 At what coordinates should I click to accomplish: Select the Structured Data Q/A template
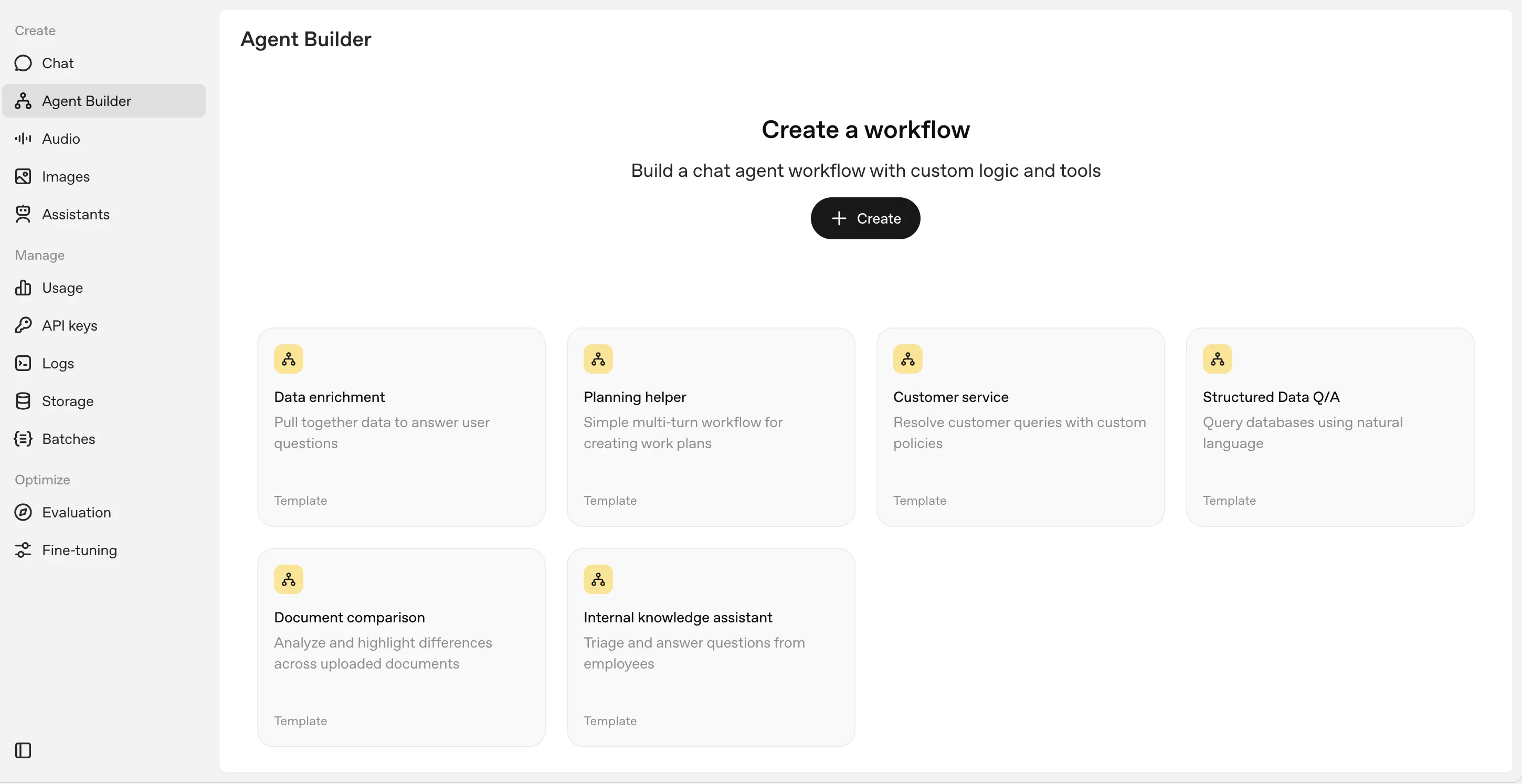tap(1330, 427)
